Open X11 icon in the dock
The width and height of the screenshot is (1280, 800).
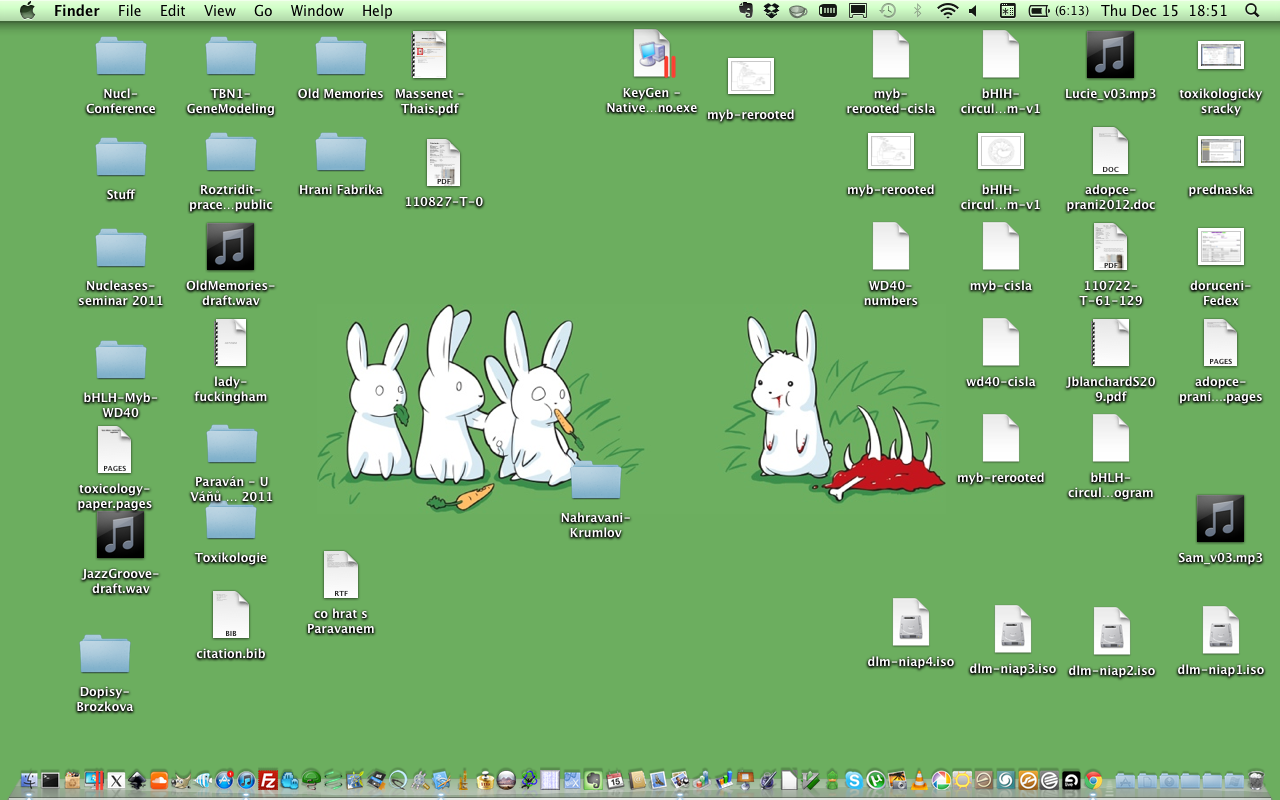[x=116, y=780]
